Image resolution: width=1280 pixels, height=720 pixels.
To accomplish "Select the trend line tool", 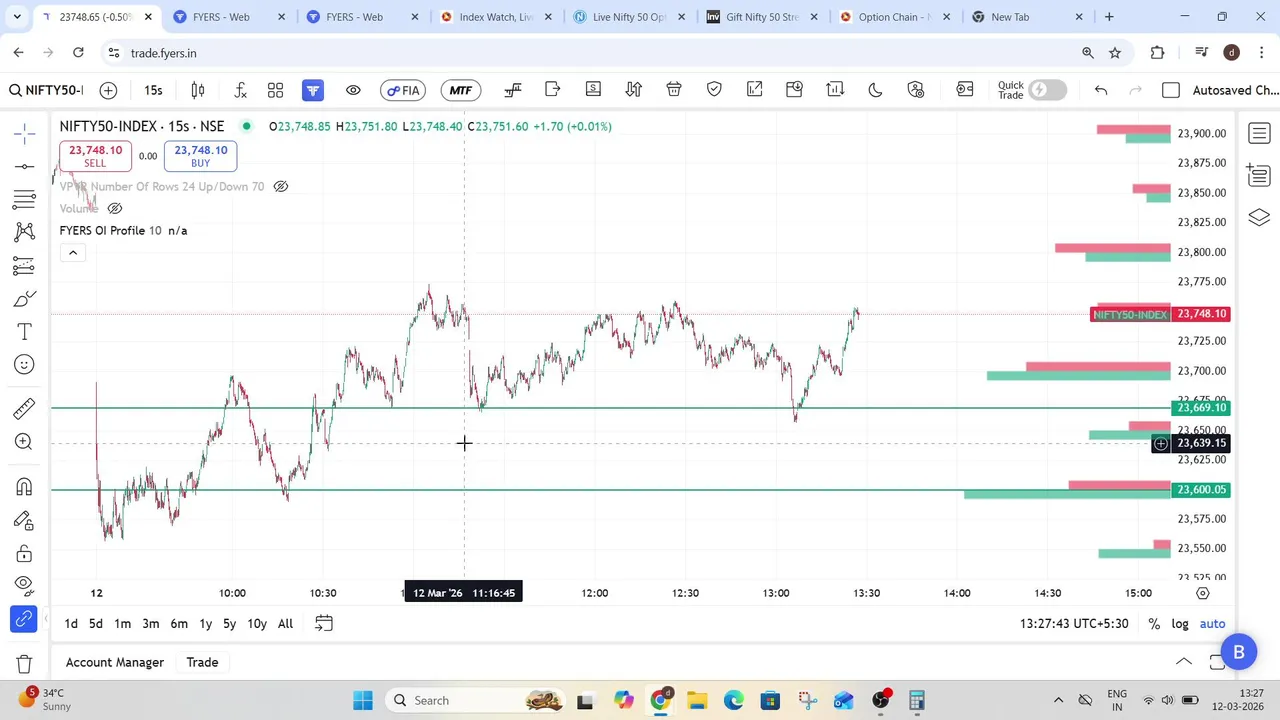I will pos(25,166).
